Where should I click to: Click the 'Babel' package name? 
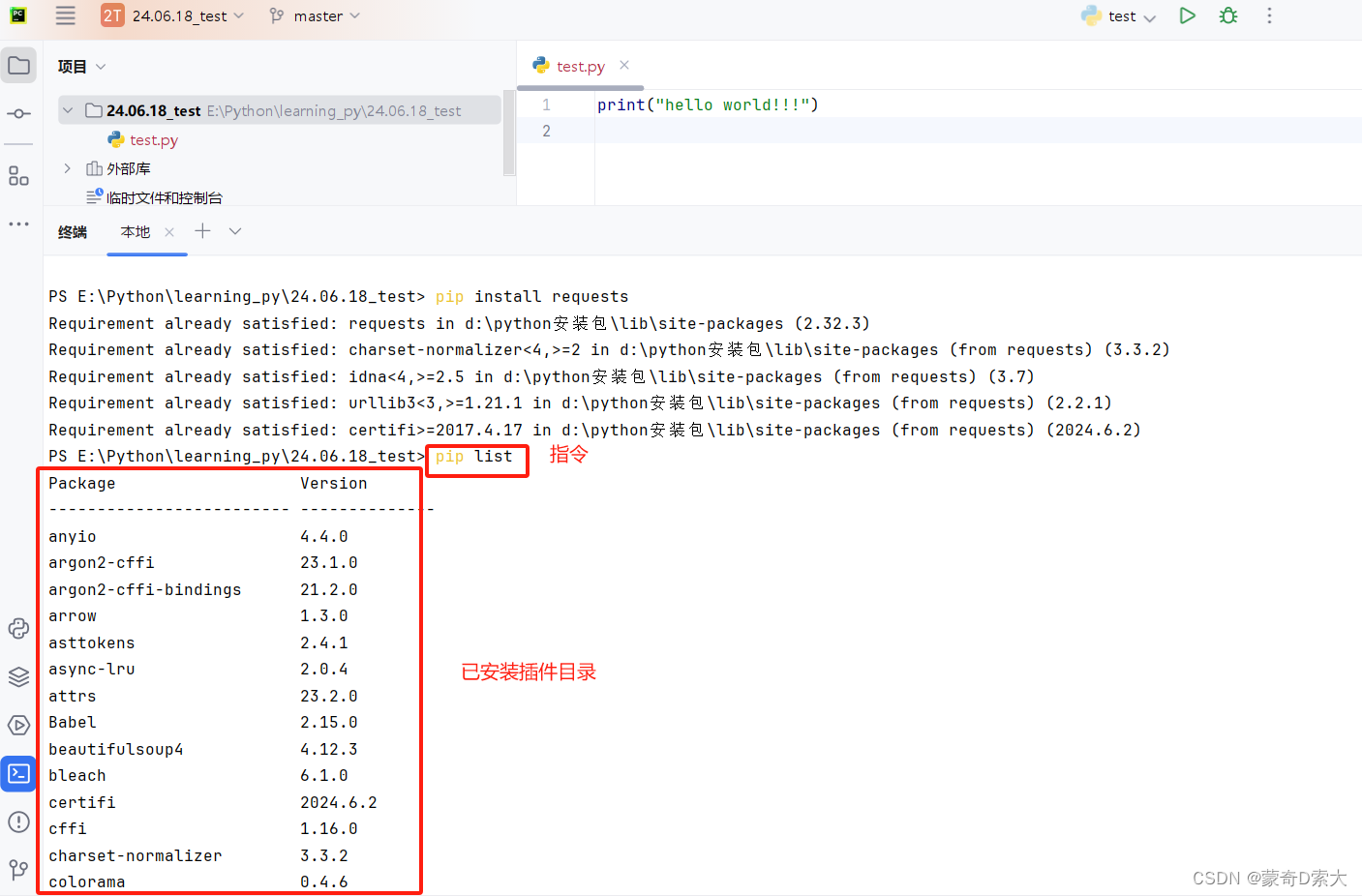pyautogui.click(x=73, y=722)
